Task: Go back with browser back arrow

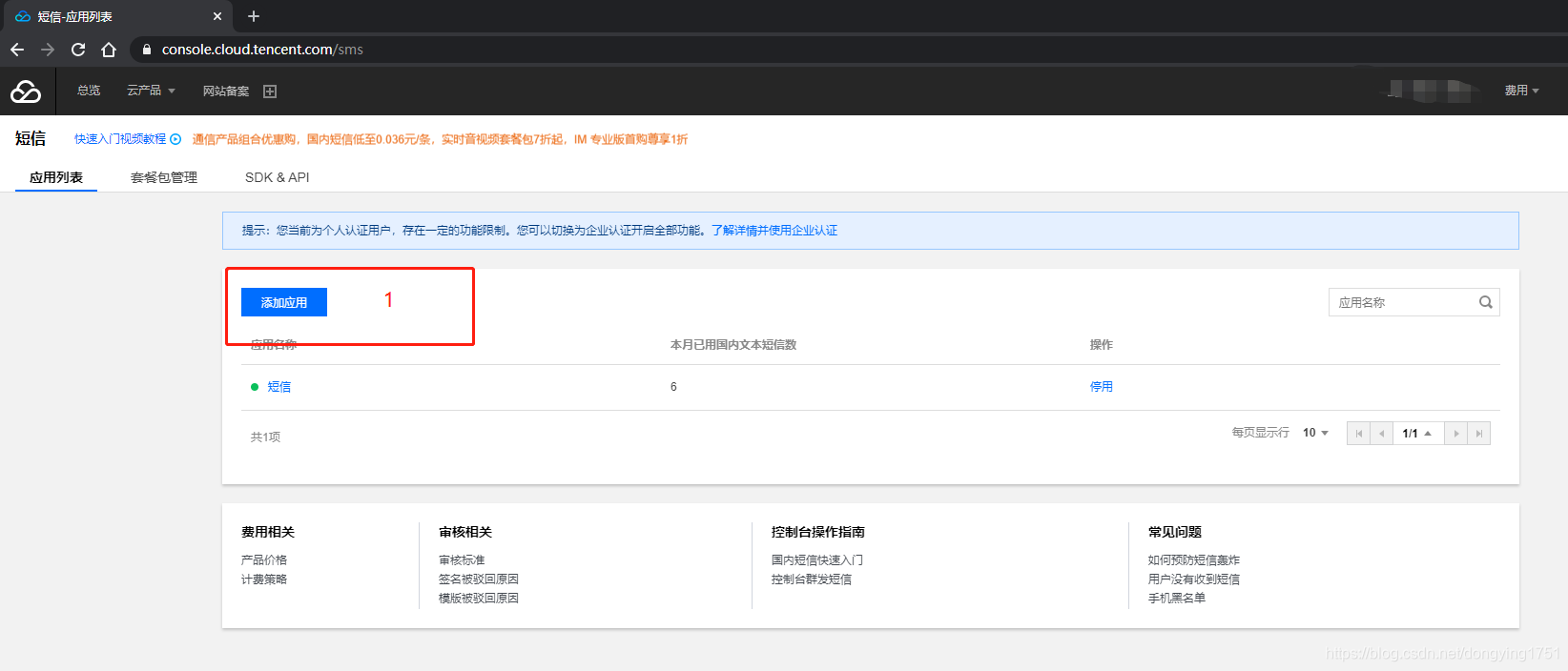Action: pos(17,50)
